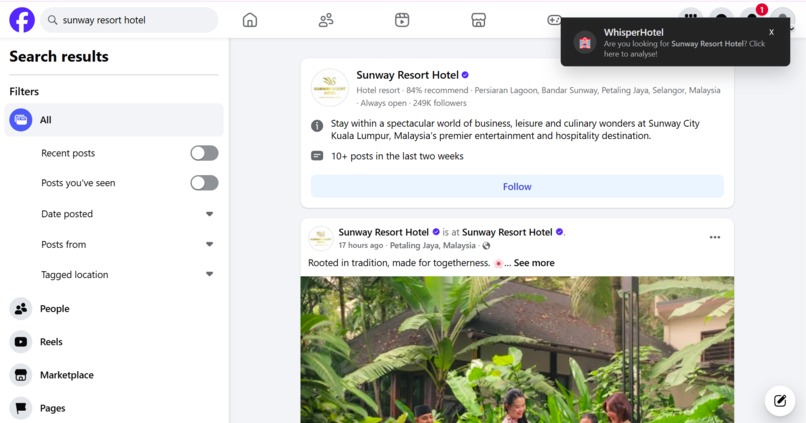Open the post's garden photo
Viewport: 806px width, 423px height.
tap(517, 350)
